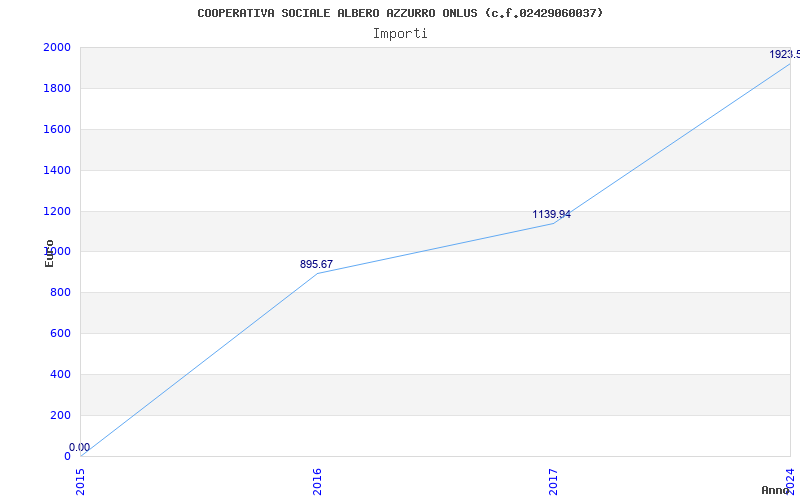Screen dimensions: 800x500
Task: Click the 2024 x-axis year label
Action: tap(790, 482)
